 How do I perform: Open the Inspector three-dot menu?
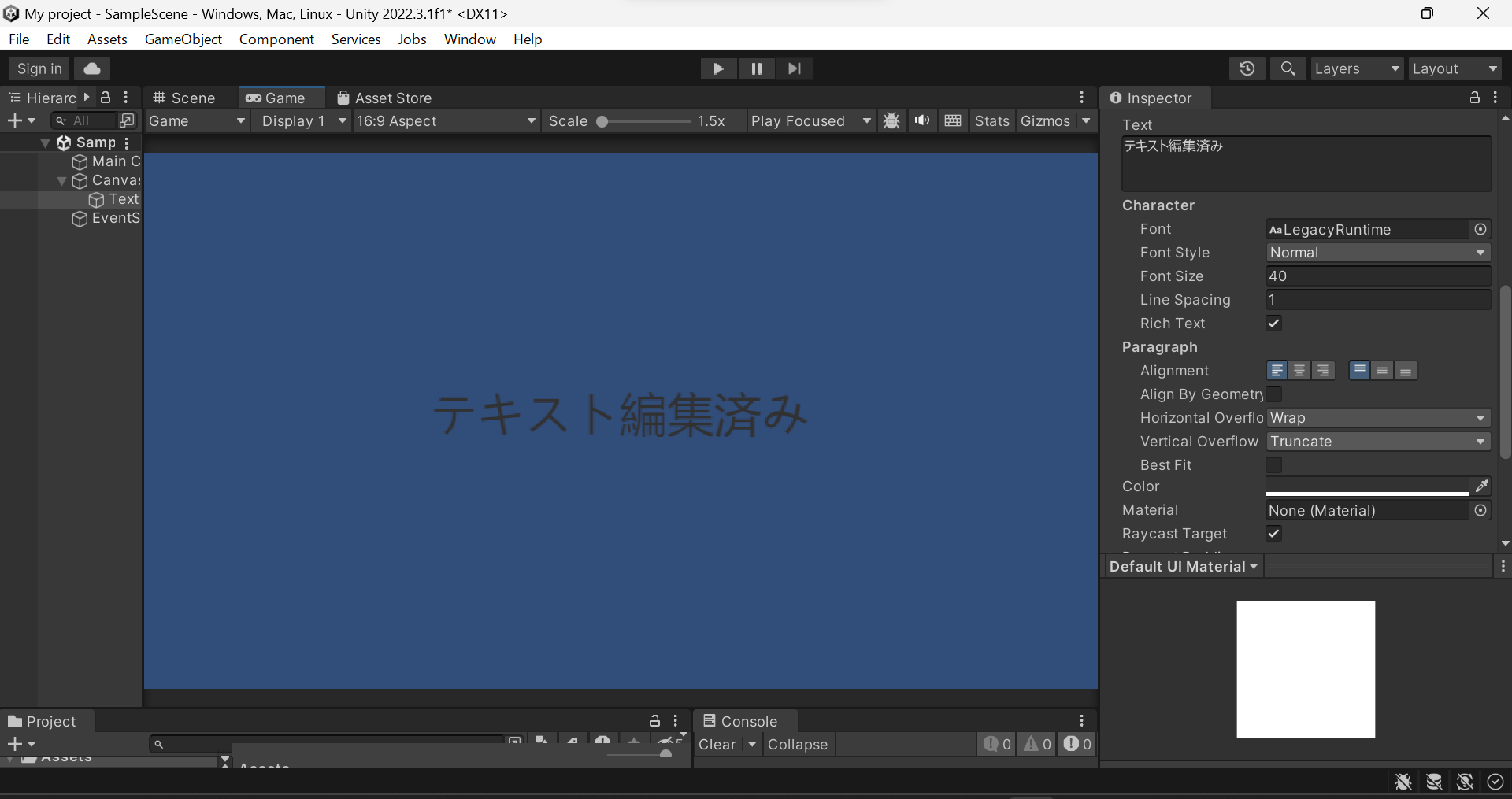[x=1495, y=97]
